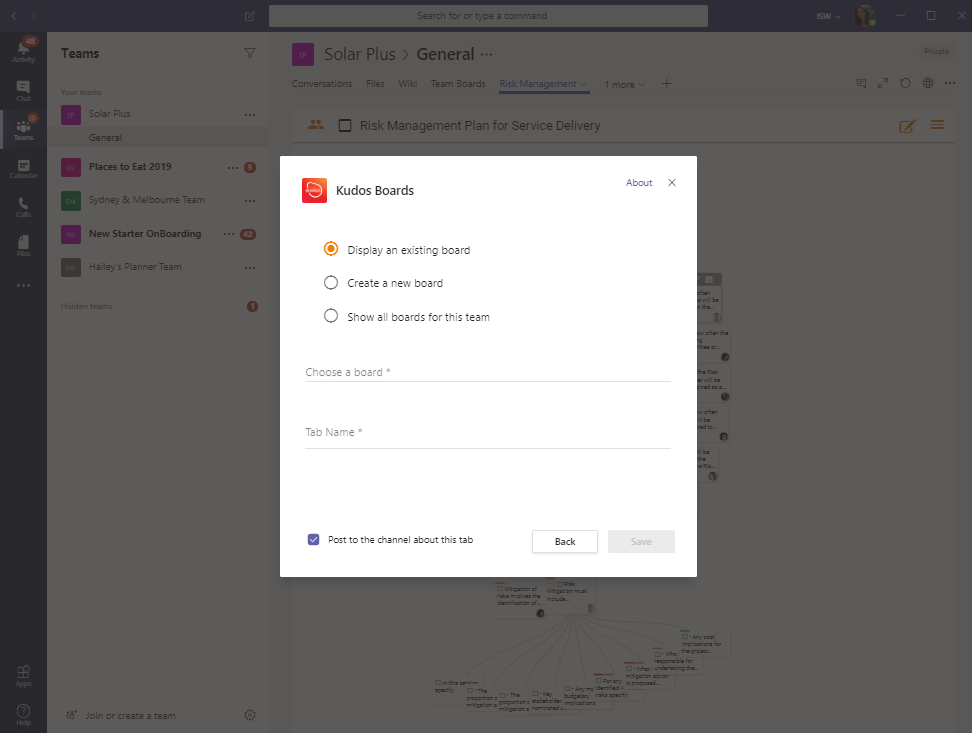Image resolution: width=972 pixels, height=733 pixels.
Task: Click the Save button in dialog
Action: (641, 541)
